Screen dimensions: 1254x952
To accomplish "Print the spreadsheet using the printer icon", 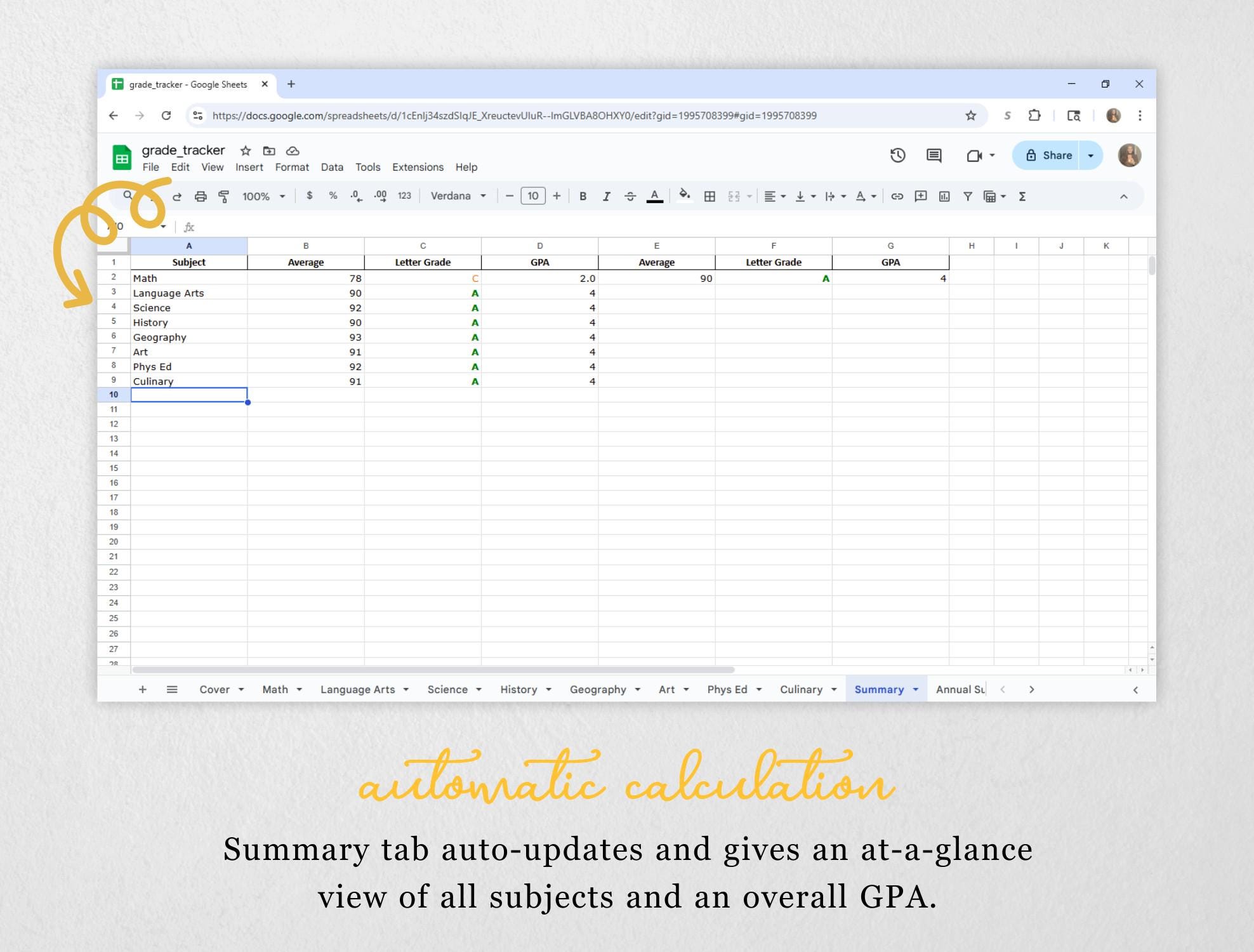I will (x=201, y=197).
